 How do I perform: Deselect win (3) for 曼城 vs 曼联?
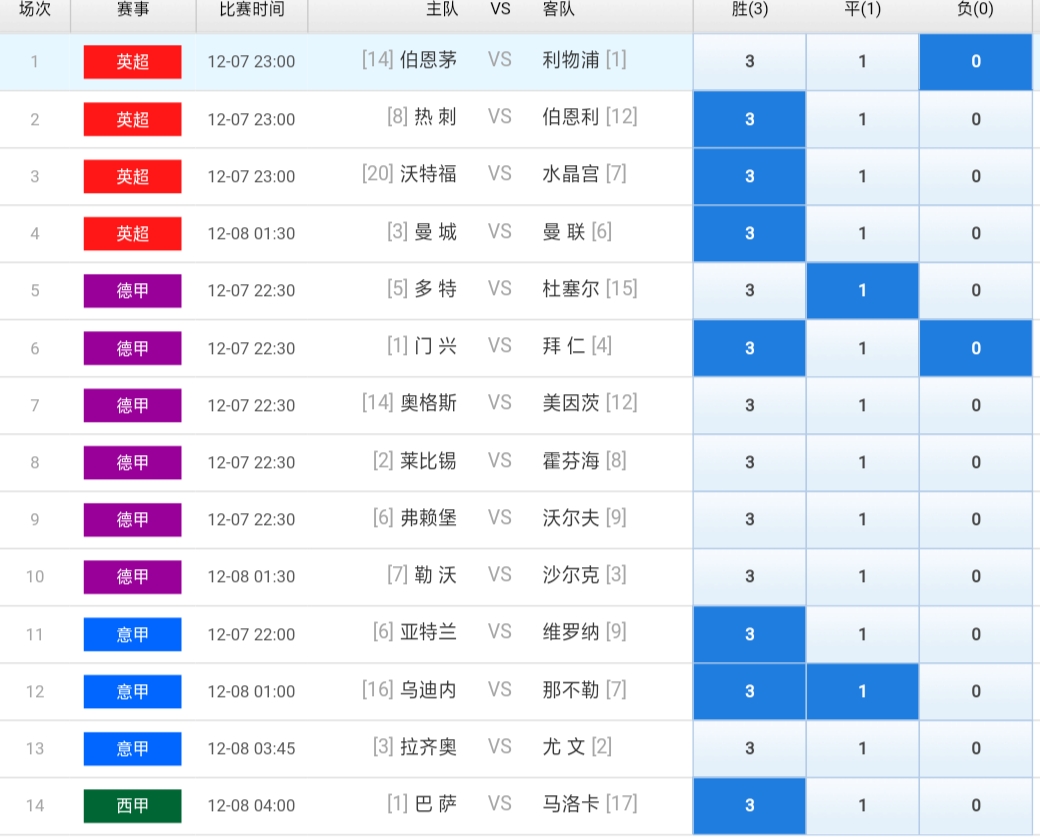click(749, 234)
